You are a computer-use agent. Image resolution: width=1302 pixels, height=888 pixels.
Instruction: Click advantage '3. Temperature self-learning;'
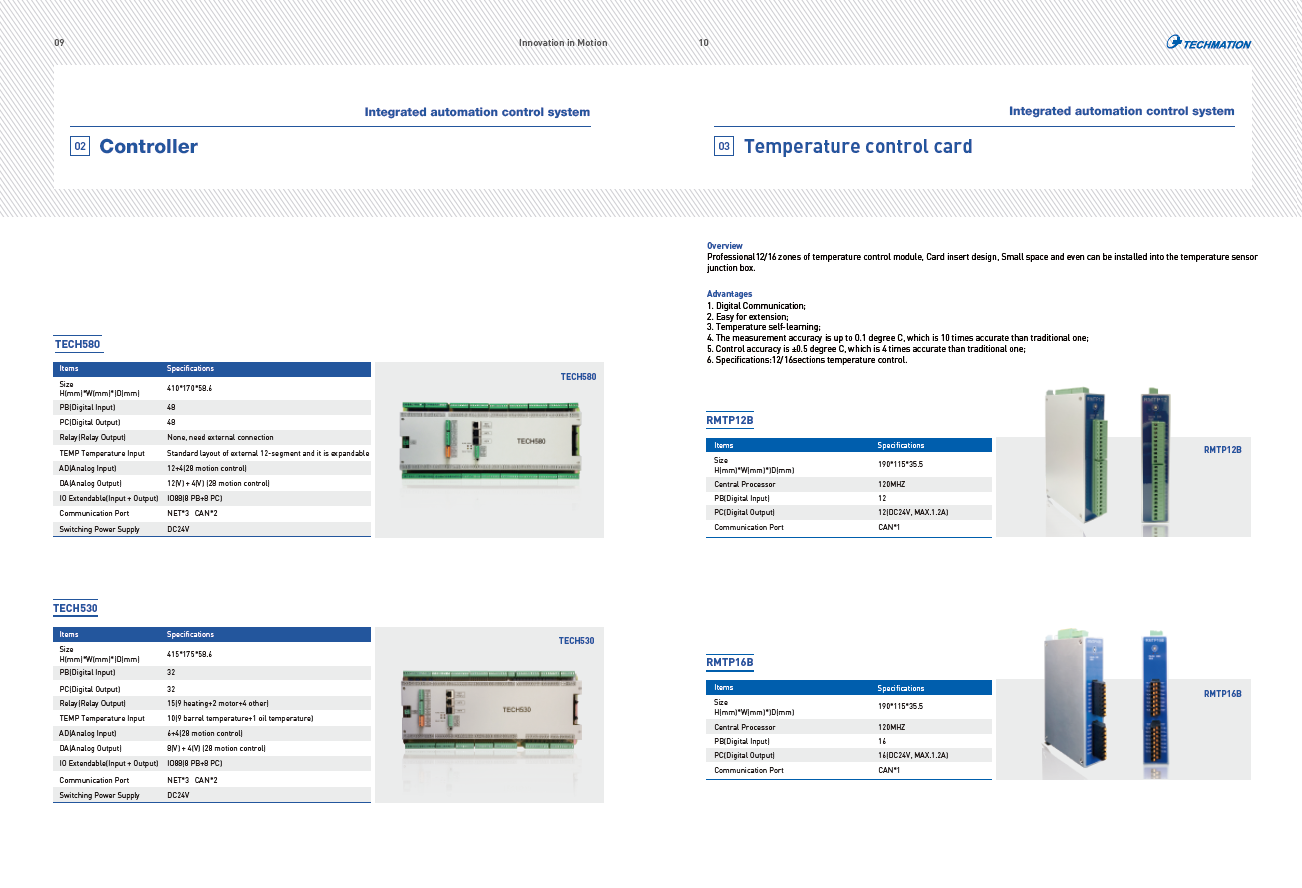(764, 327)
